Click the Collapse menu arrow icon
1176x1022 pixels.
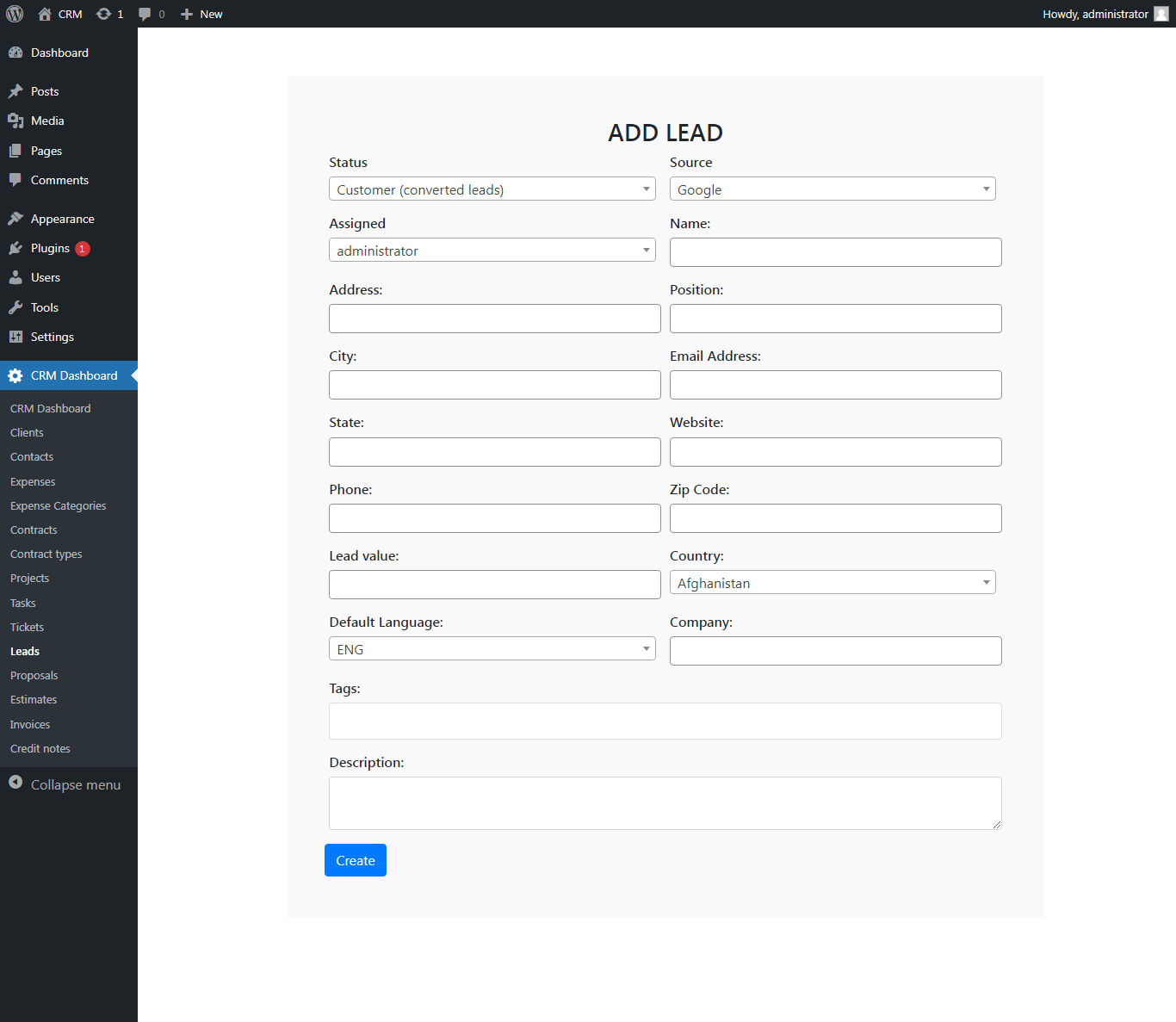[15, 783]
